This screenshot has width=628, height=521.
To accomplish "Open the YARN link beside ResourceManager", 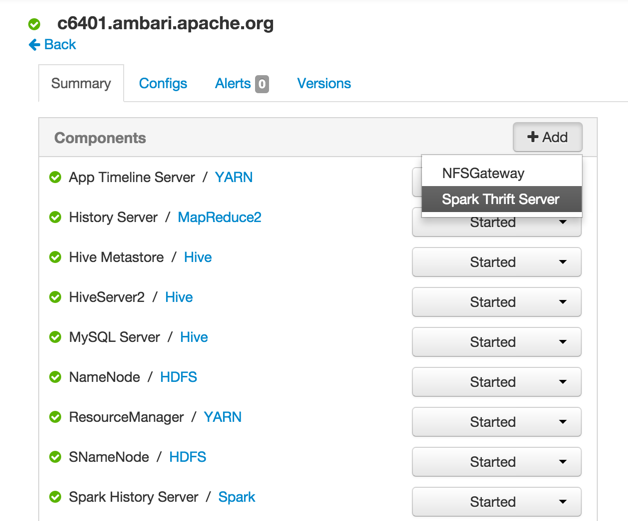I will pyautogui.click(x=222, y=417).
